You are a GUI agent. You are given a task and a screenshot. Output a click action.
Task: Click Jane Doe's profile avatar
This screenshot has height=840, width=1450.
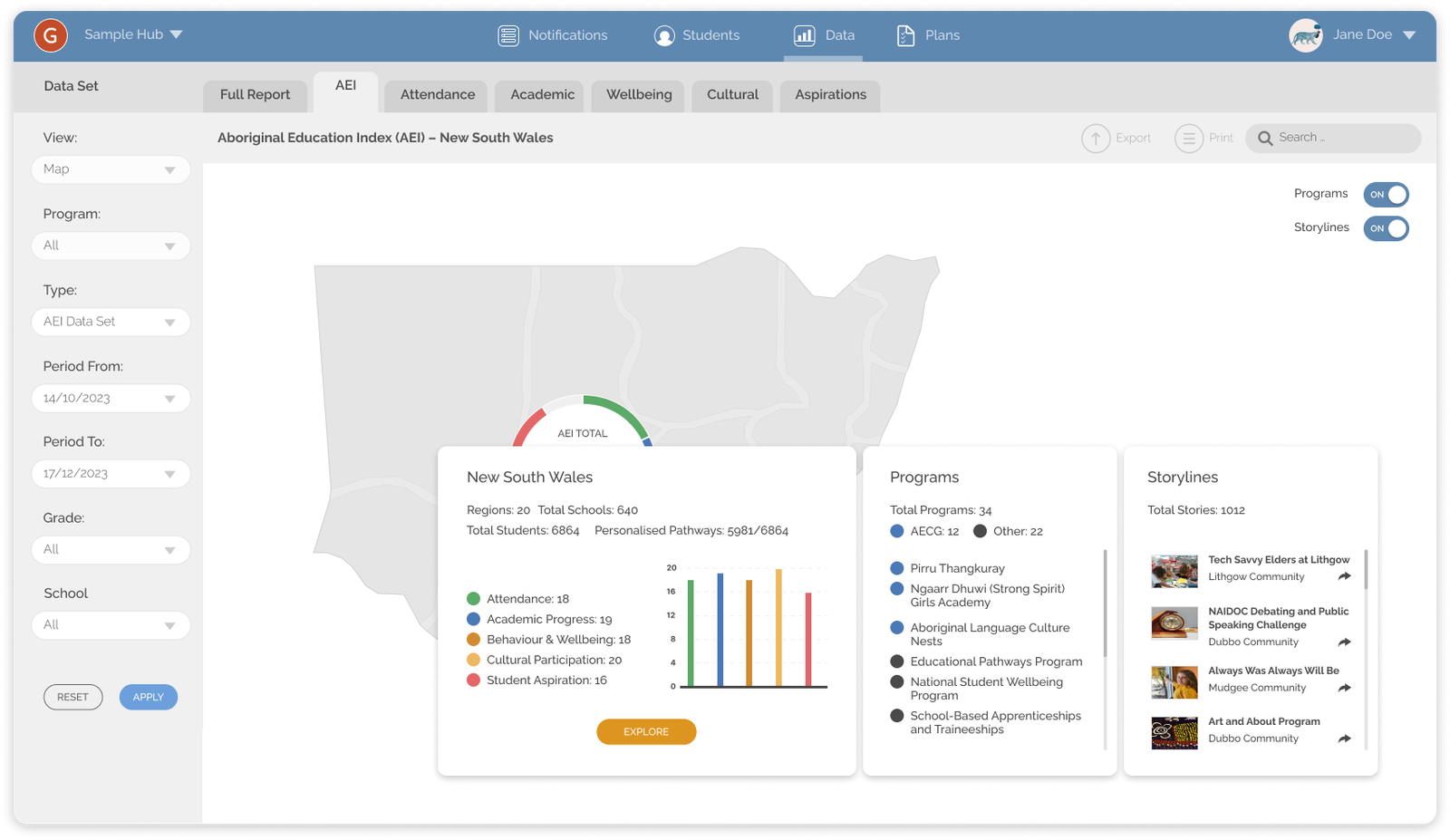1306,35
